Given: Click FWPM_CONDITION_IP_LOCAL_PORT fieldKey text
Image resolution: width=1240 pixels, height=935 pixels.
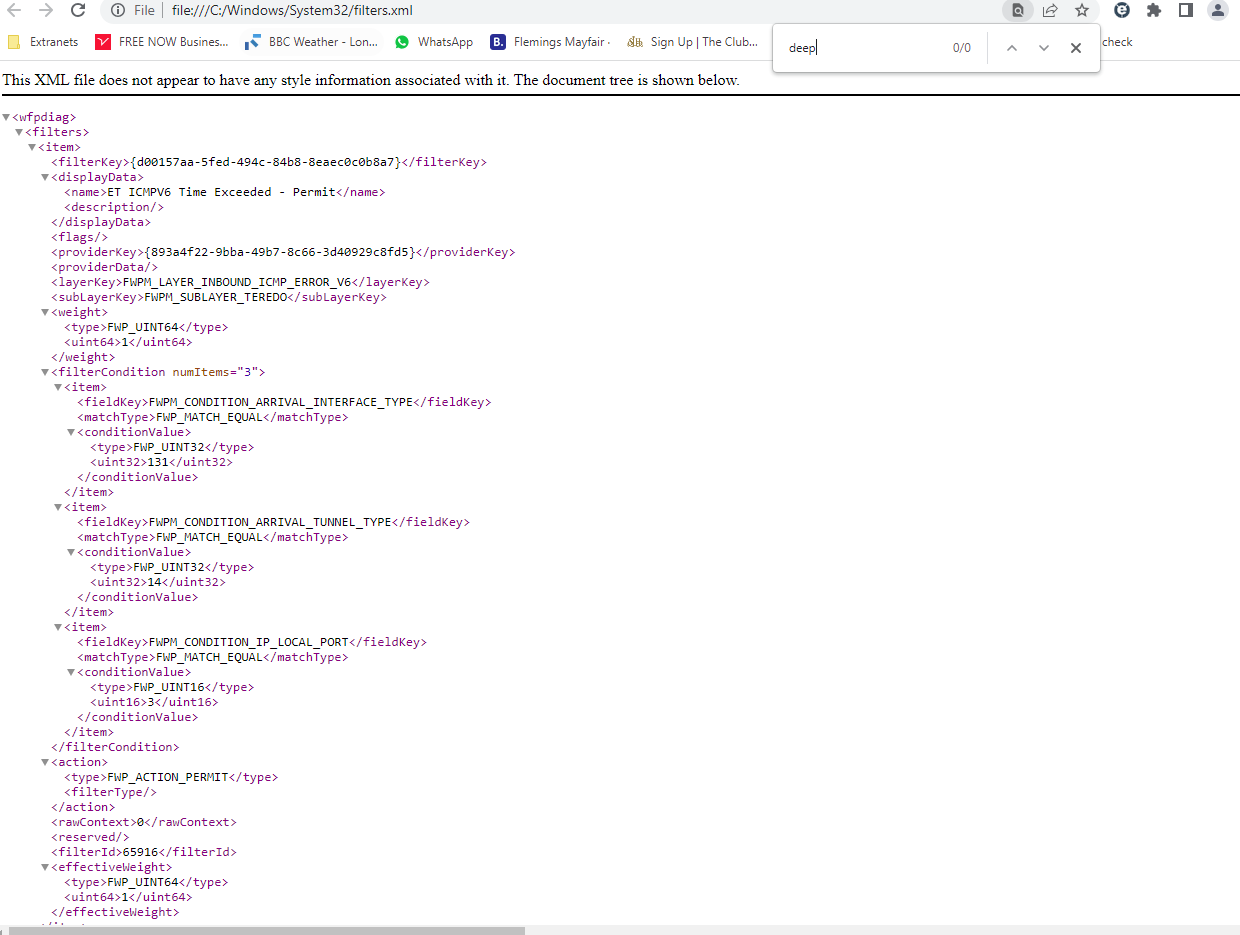Looking at the screenshot, I should 249,642.
